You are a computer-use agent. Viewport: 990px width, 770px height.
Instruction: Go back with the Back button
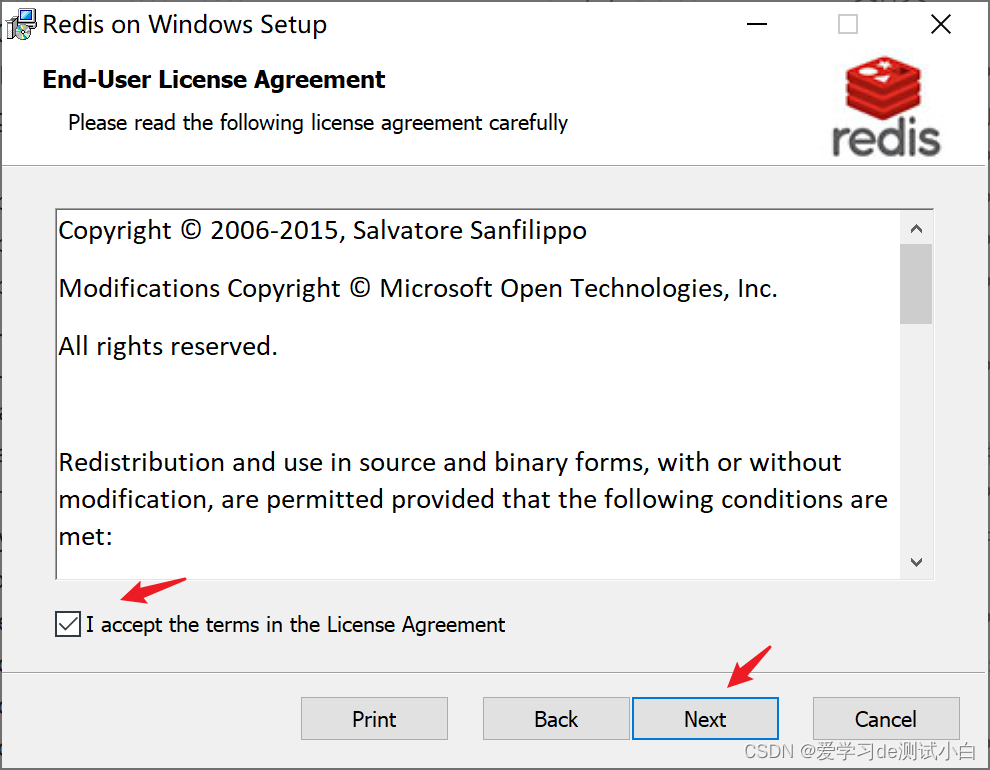click(x=556, y=719)
